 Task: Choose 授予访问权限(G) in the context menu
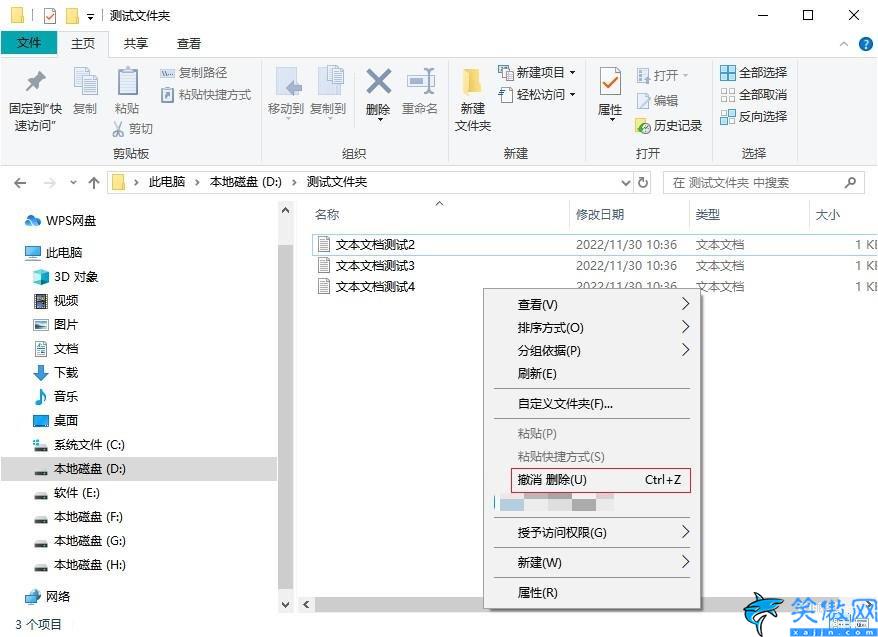[591, 532]
